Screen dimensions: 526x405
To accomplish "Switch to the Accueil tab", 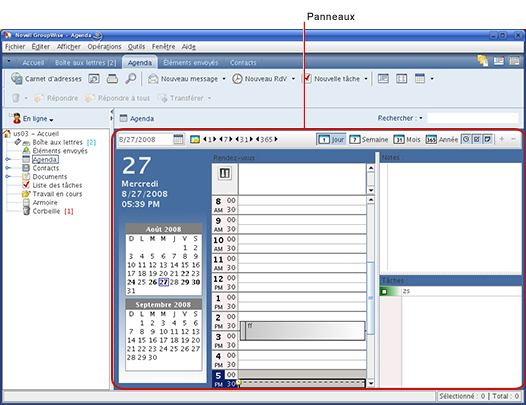I will pyautogui.click(x=33, y=63).
